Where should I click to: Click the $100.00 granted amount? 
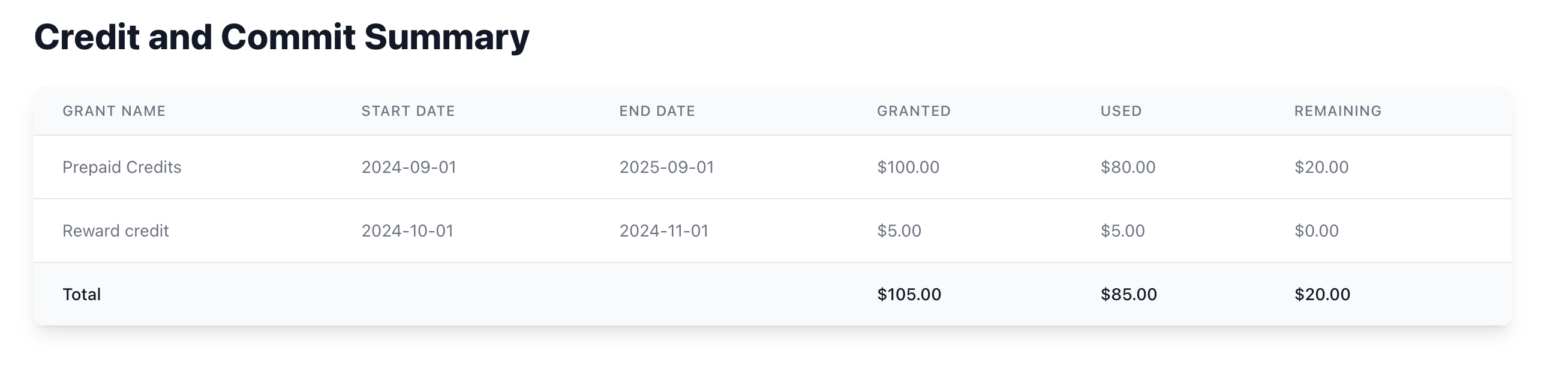pyautogui.click(x=908, y=167)
